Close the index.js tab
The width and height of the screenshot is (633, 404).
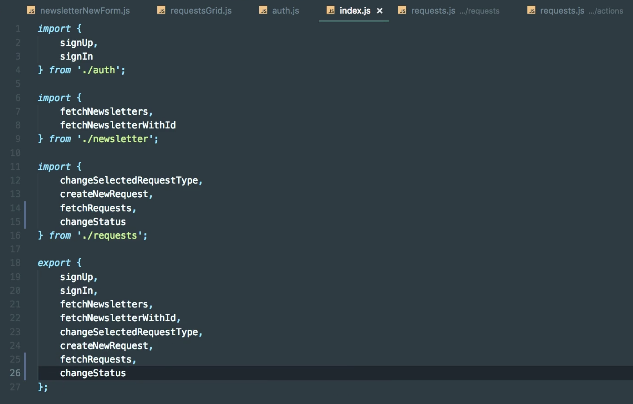tap(379, 11)
